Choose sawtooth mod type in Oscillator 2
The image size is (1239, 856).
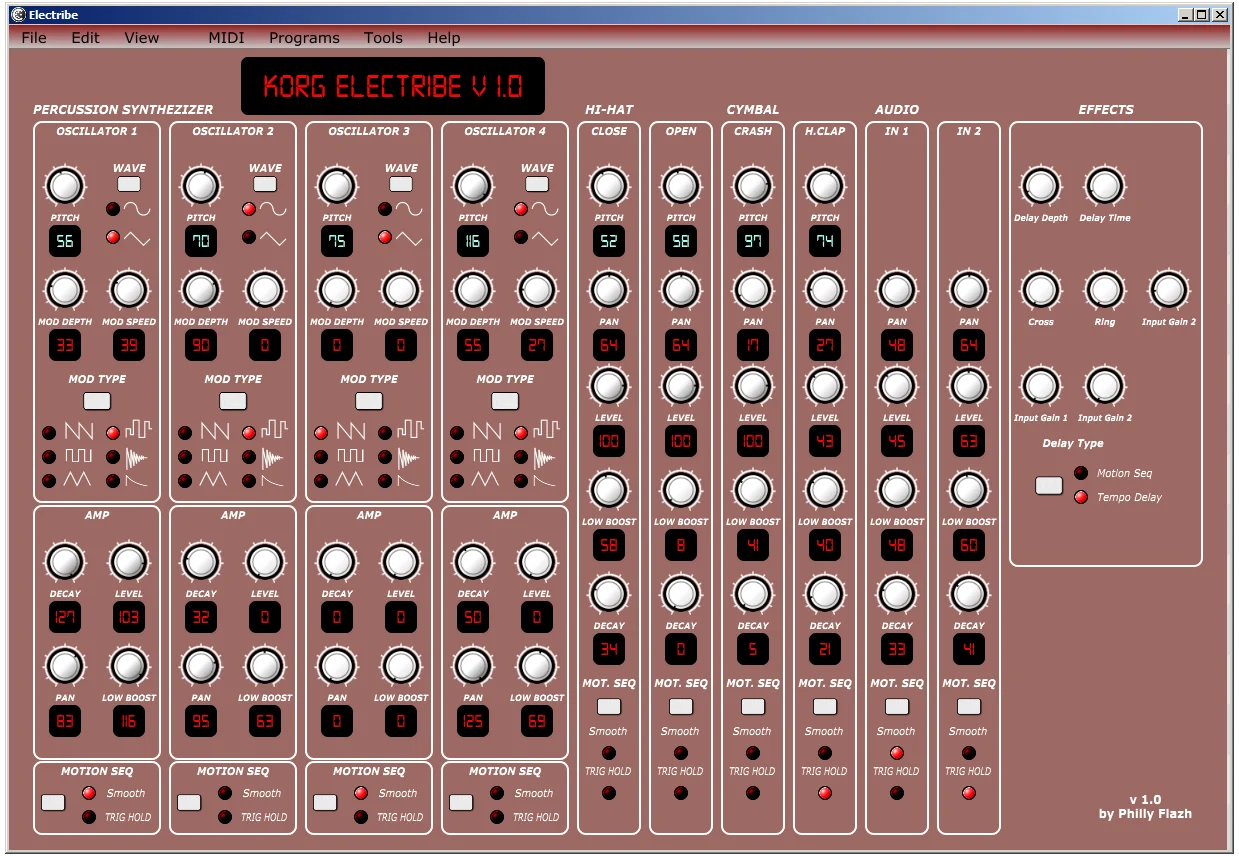coord(215,432)
